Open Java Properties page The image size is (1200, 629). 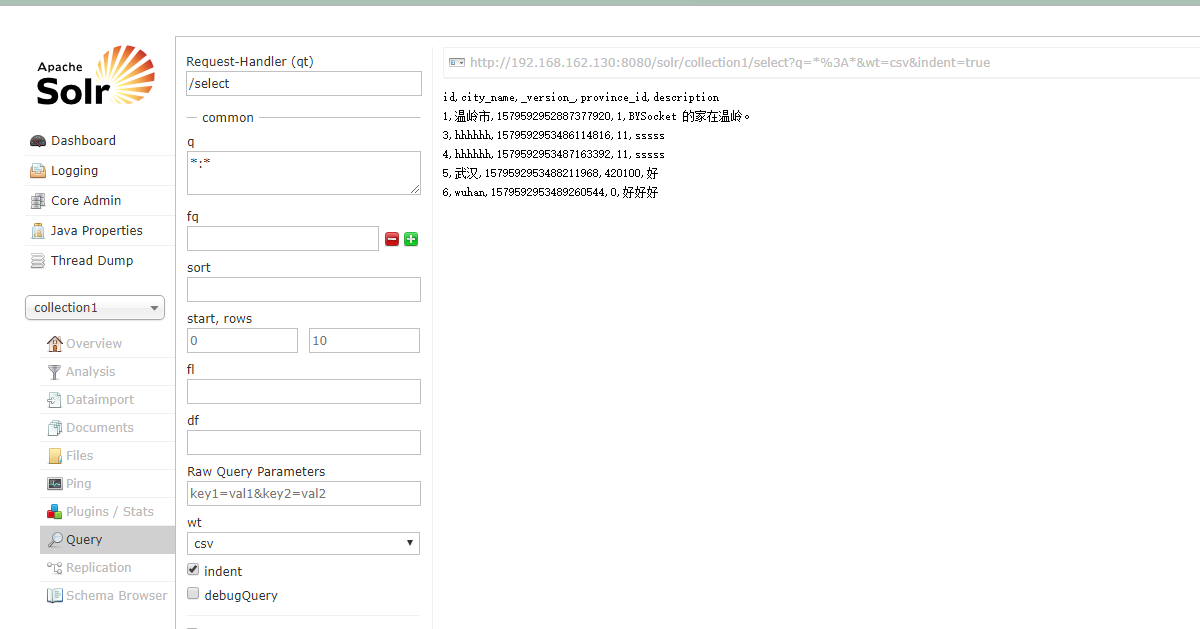[100, 231]
